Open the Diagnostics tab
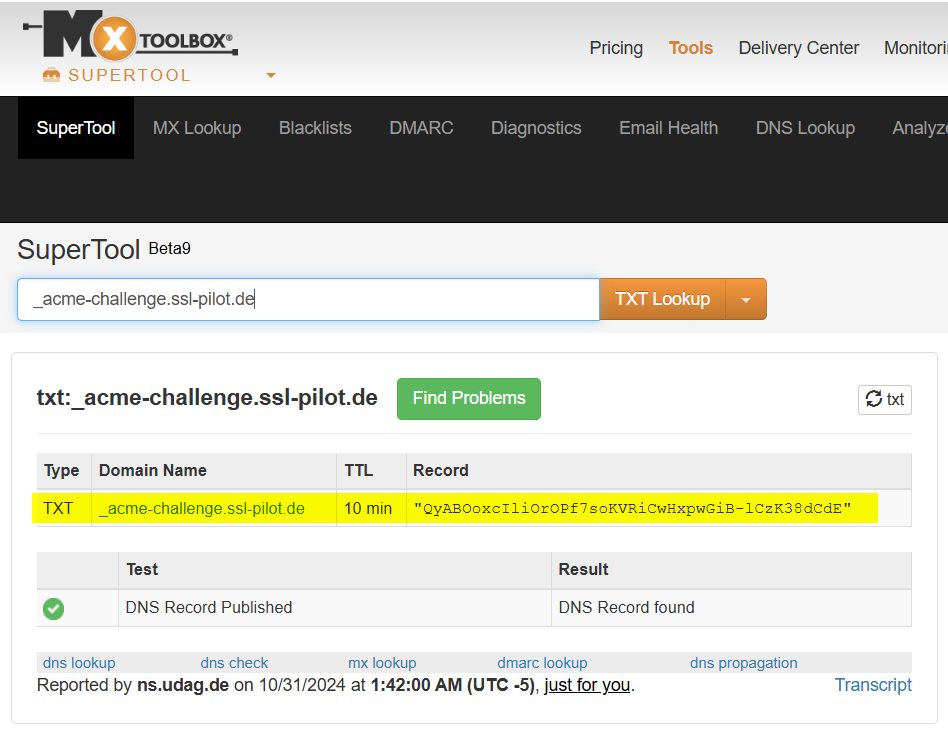This screenshot has height=735, width=948. click(x=536, y=128)
